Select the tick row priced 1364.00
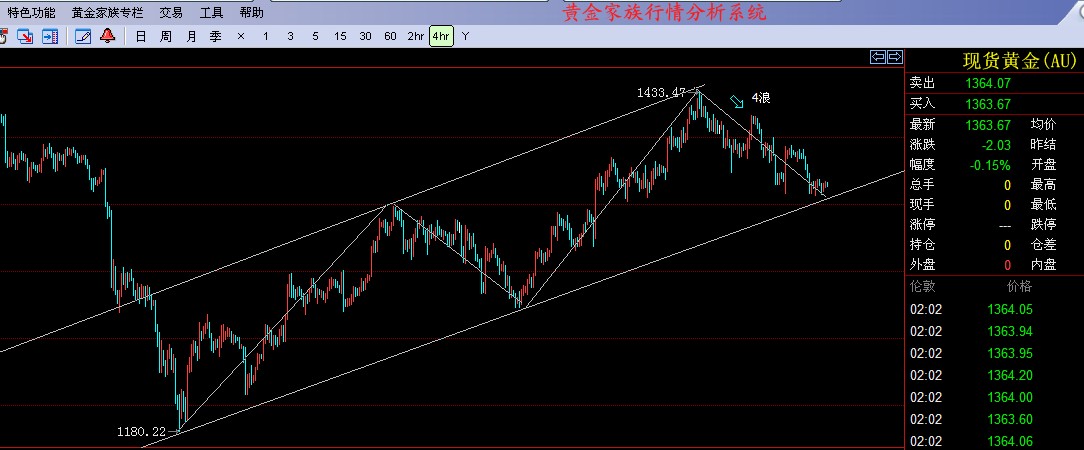 (x=994, y=397)
